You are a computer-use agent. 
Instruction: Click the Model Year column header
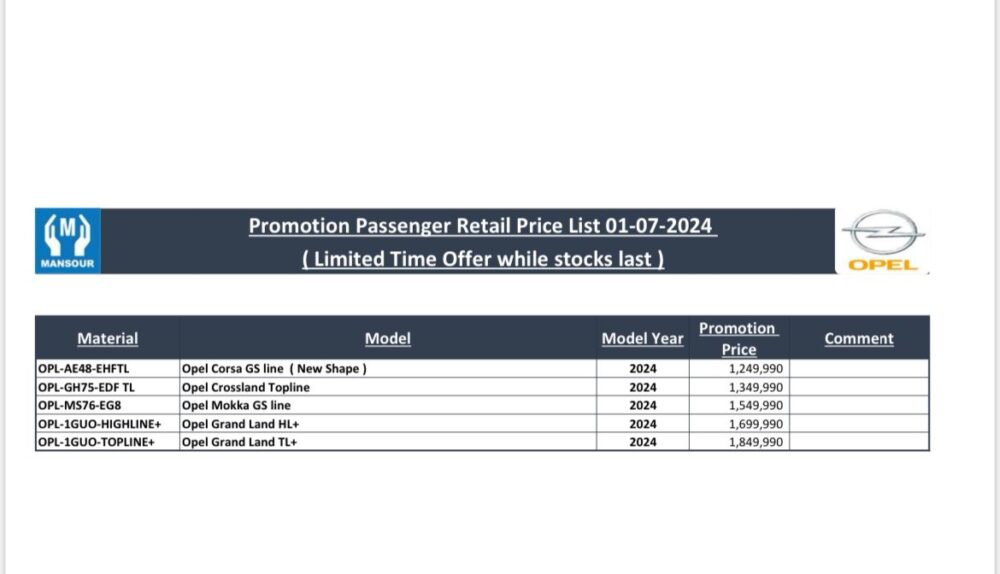[x=642, y=338]
